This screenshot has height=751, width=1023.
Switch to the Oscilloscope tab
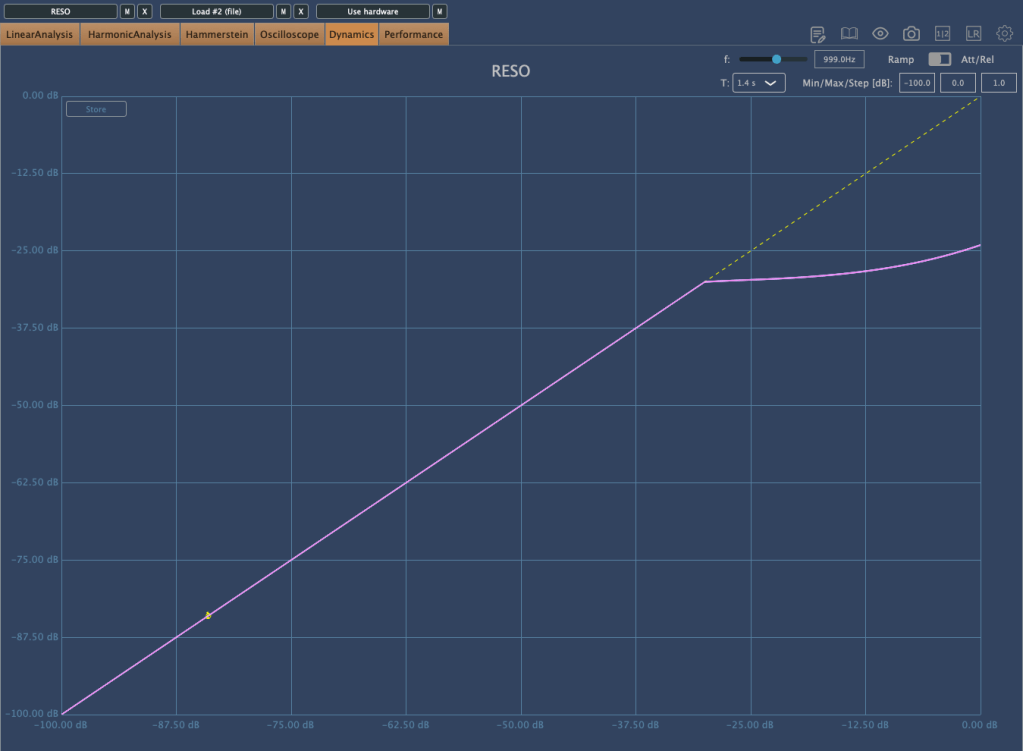[x=289, y=35]
